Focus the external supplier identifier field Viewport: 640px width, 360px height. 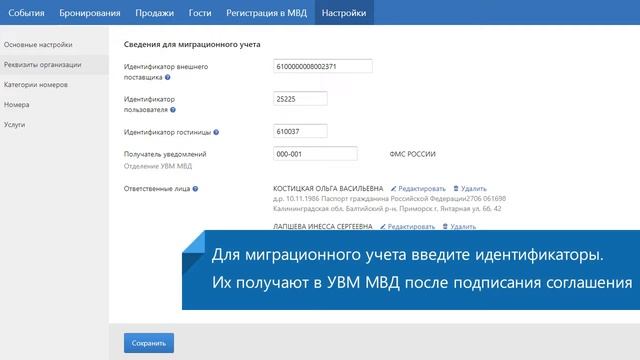pyautogui.click(x=322, y=66)
